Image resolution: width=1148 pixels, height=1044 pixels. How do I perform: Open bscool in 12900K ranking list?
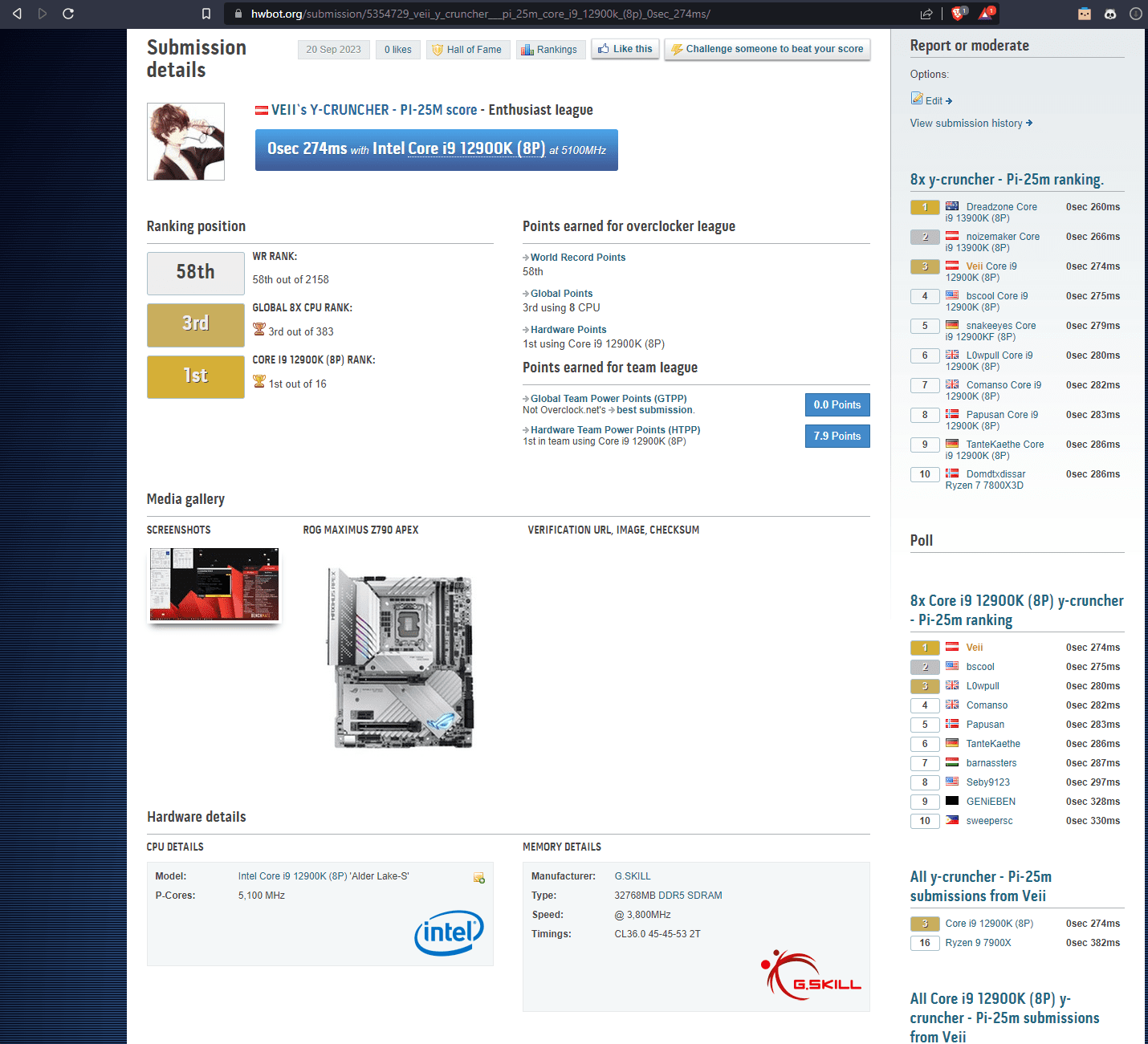coord(980,667)
